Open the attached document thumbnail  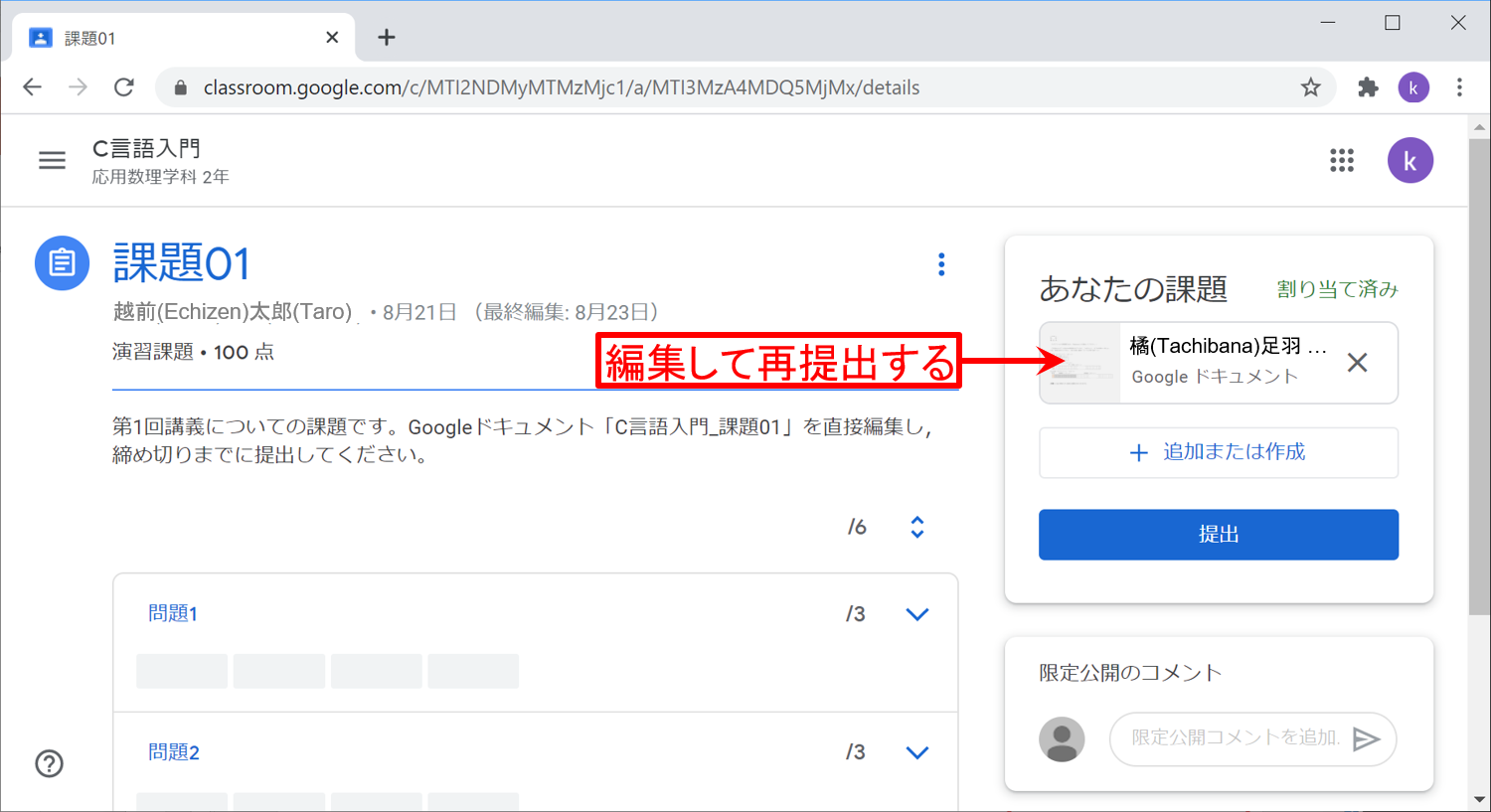(1080, 363)
